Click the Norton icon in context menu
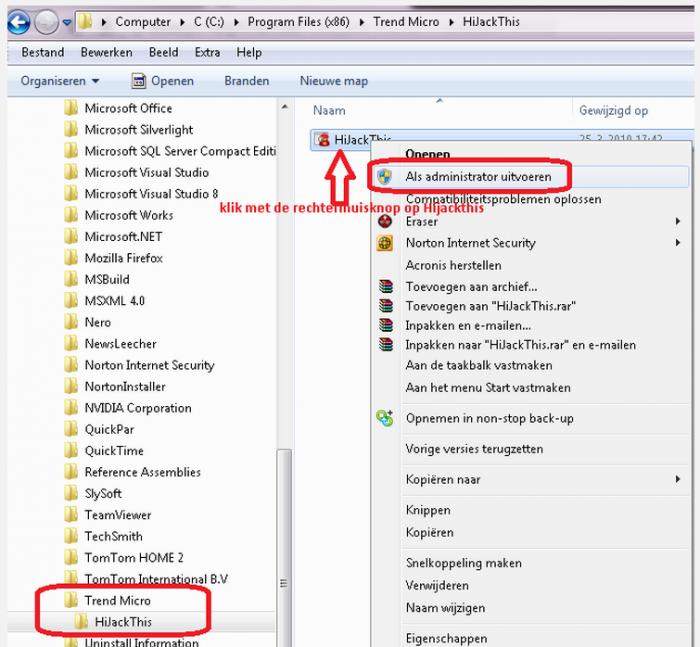The height and width of the screenshot is (647, 700). 385,243
